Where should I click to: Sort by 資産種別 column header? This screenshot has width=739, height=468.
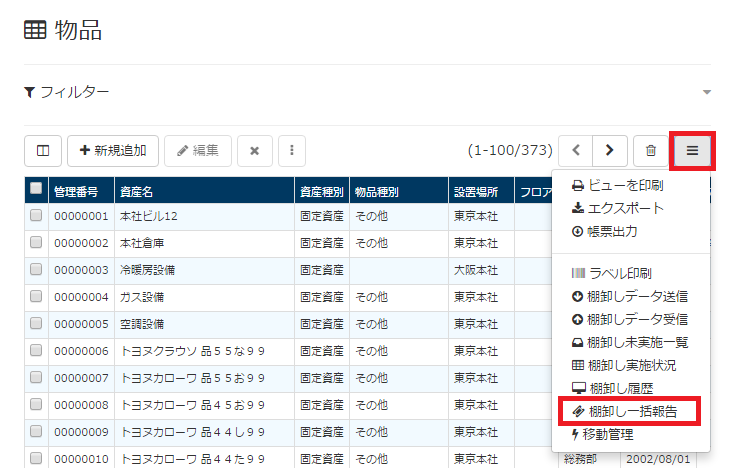321,192
